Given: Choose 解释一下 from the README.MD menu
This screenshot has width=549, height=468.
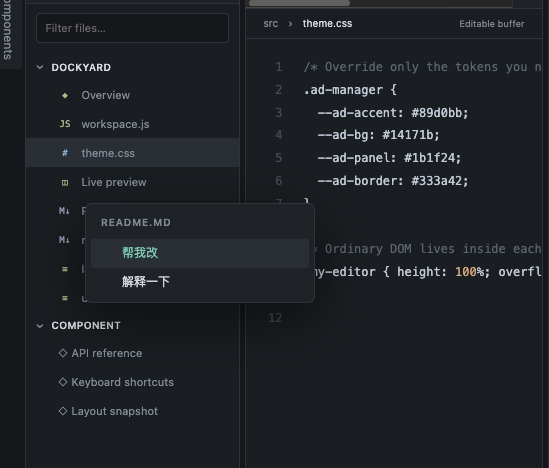Looking at the screenshot, I should (x=200, y=282).
